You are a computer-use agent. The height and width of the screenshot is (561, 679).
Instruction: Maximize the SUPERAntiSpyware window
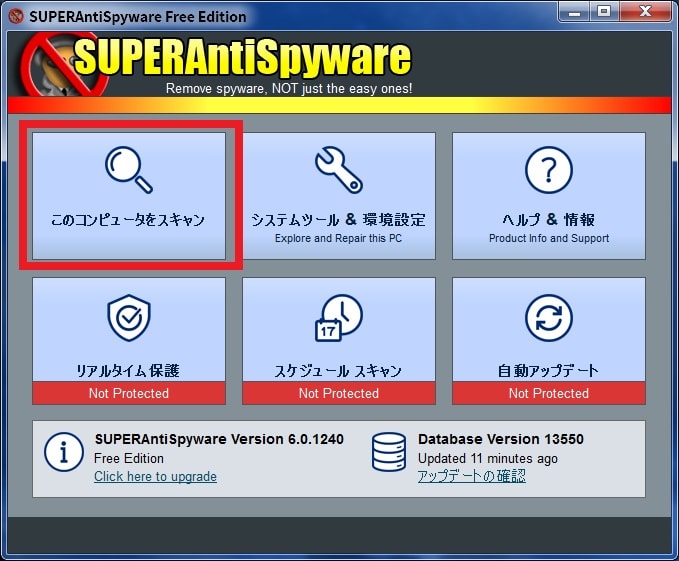pos(604,12)
